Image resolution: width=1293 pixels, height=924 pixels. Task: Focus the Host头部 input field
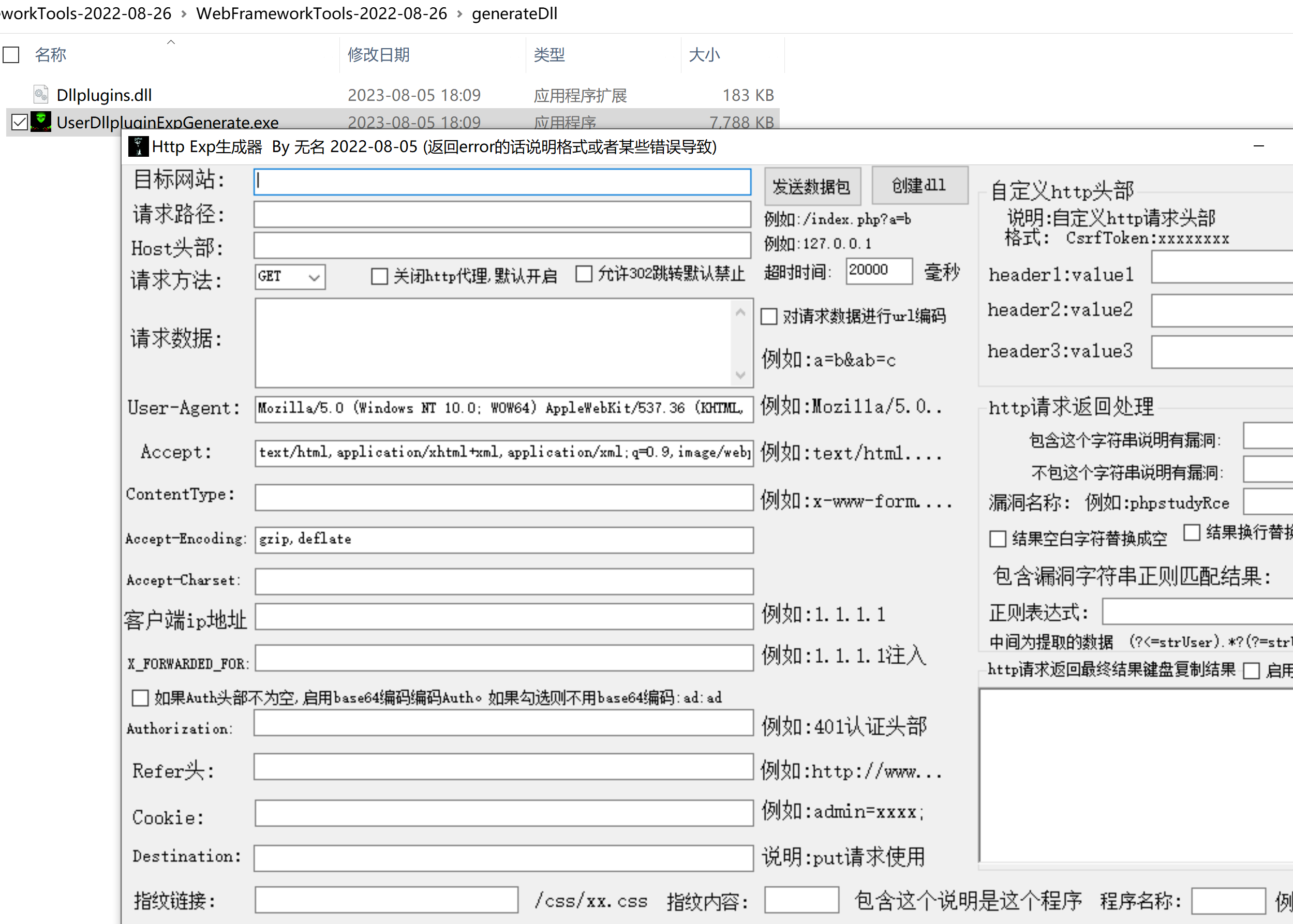click(x=502, y=246)
